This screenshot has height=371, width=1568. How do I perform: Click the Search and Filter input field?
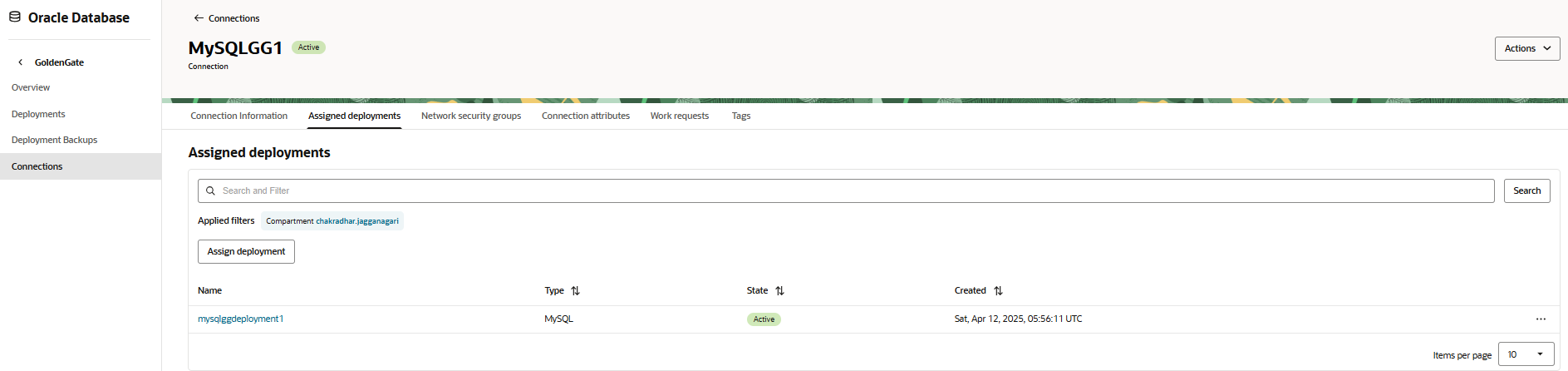click(846, 191)
